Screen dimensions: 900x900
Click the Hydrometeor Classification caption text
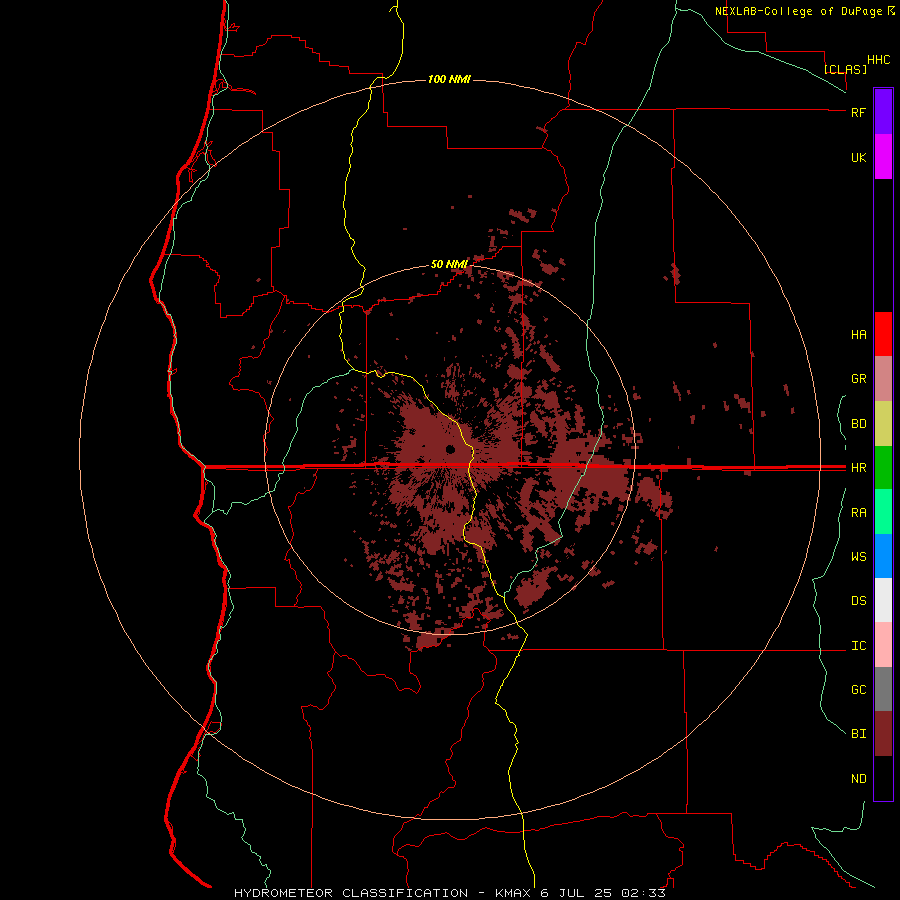(x=351, y=893)
